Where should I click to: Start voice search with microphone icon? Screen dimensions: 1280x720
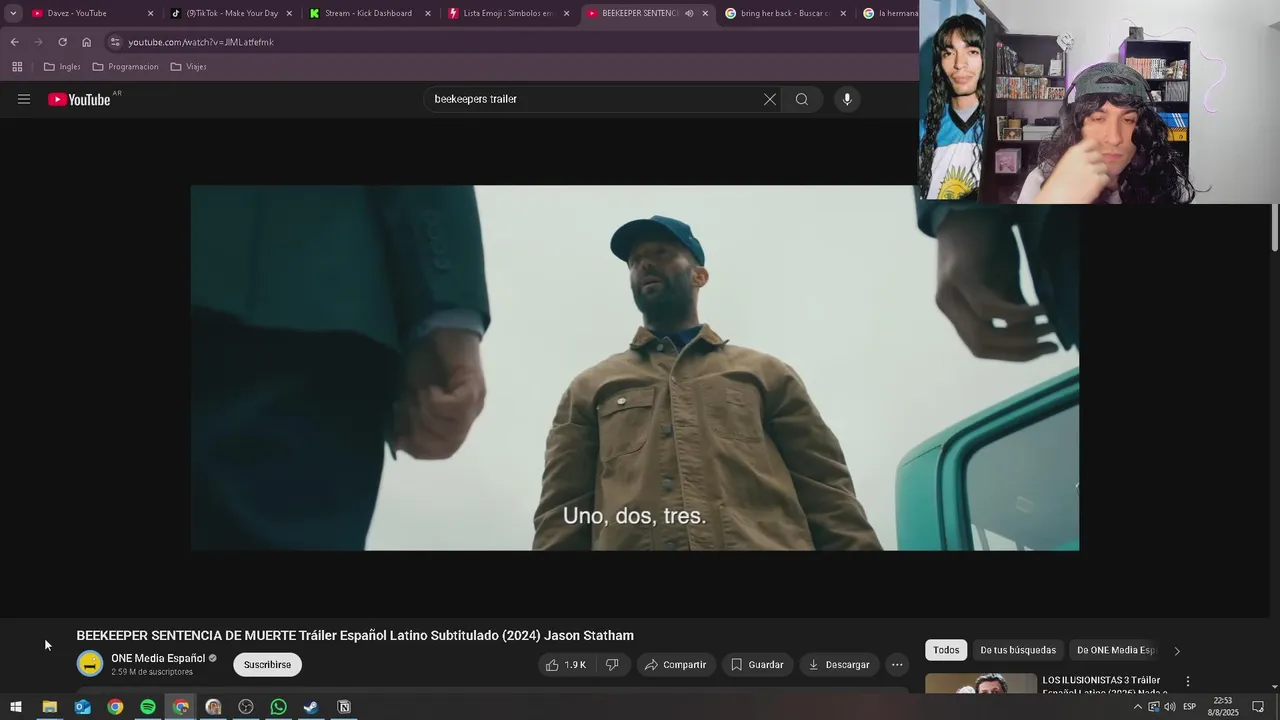click(847, 99)
